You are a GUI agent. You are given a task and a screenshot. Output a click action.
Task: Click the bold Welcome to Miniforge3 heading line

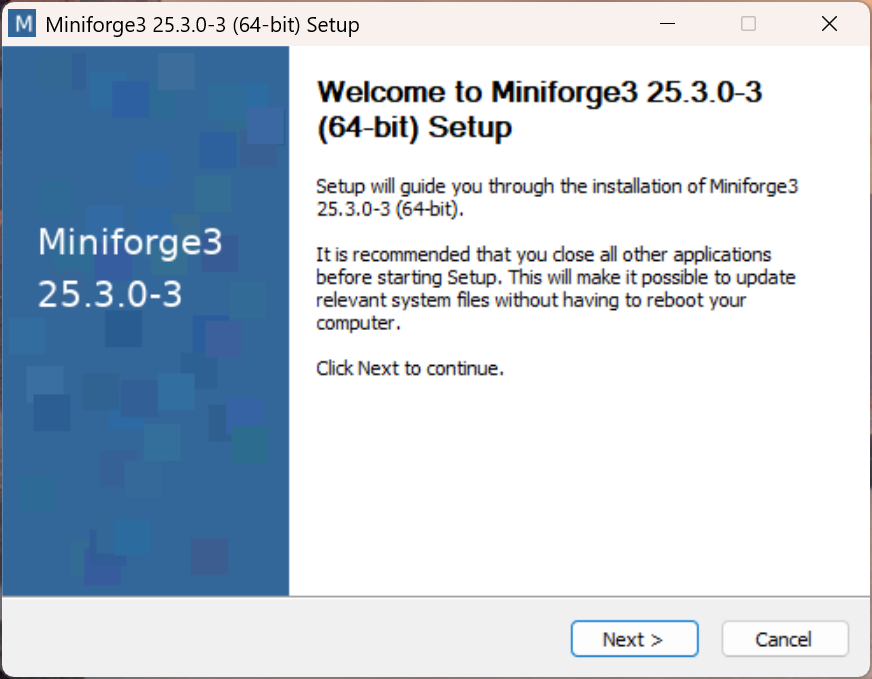click(539, 92)
